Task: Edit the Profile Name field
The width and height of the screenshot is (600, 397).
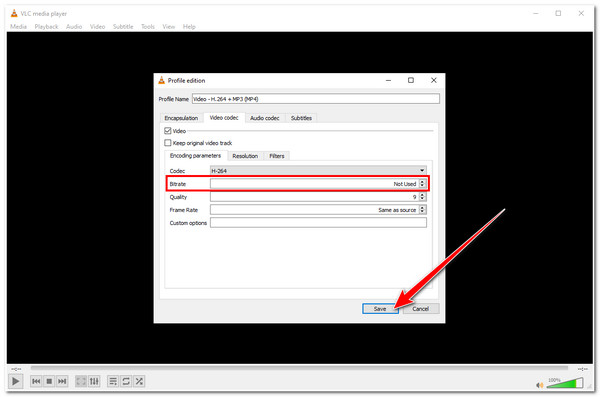Action: [x=316, y=99]
